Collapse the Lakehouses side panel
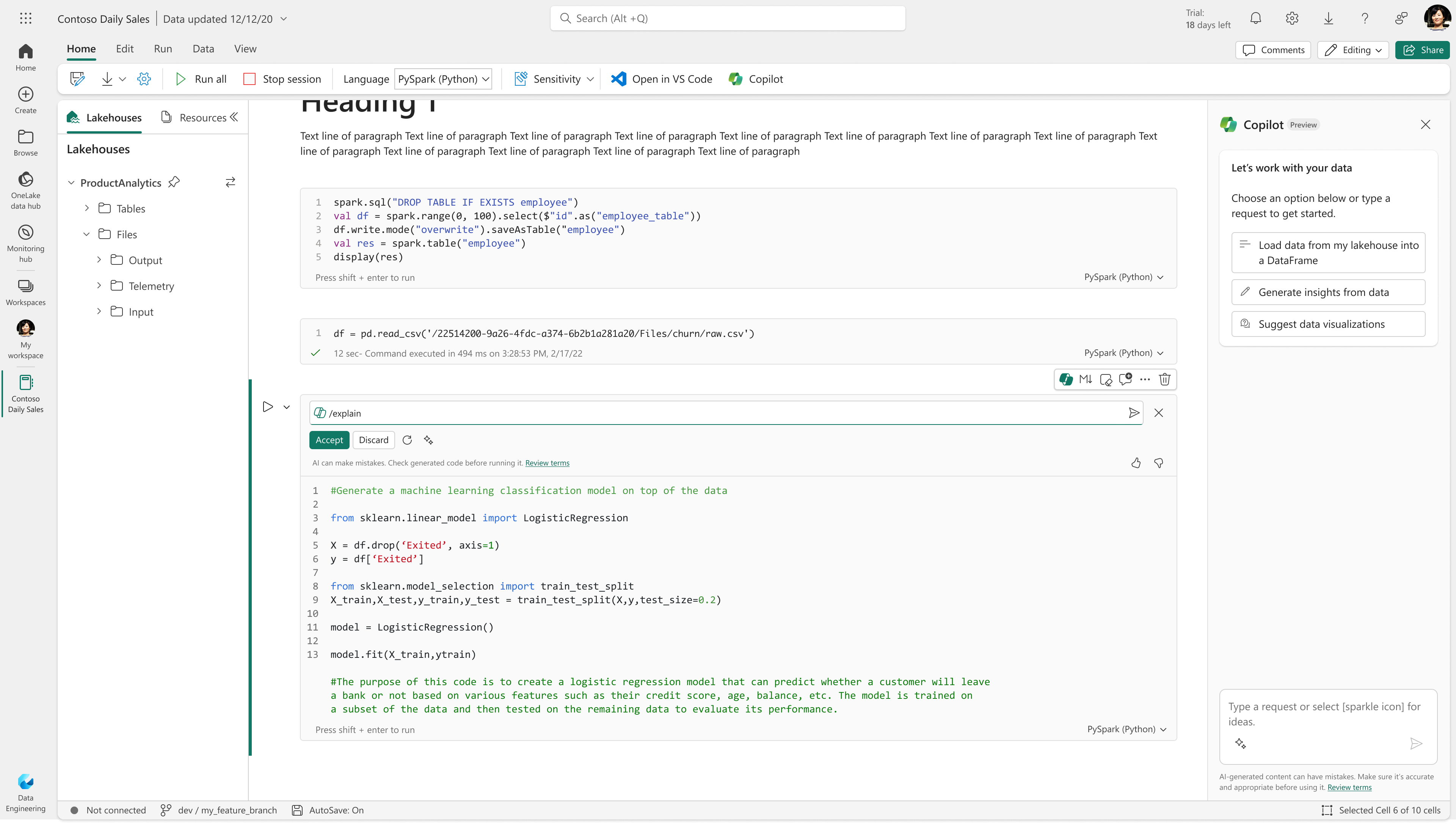1456x824 pixels. (x=234, y=117)
